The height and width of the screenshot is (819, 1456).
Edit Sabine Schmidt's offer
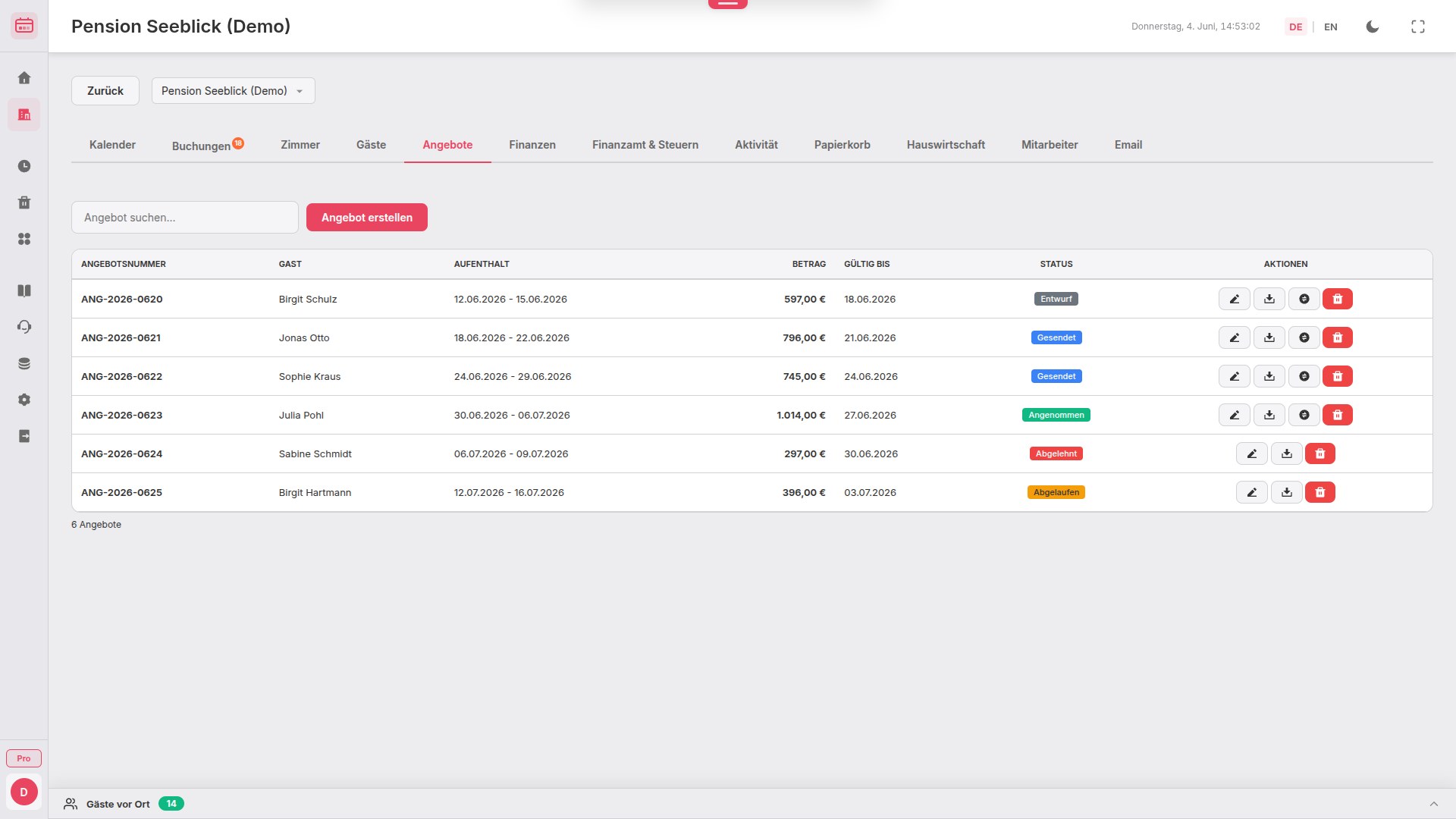tap(1252, 453)
